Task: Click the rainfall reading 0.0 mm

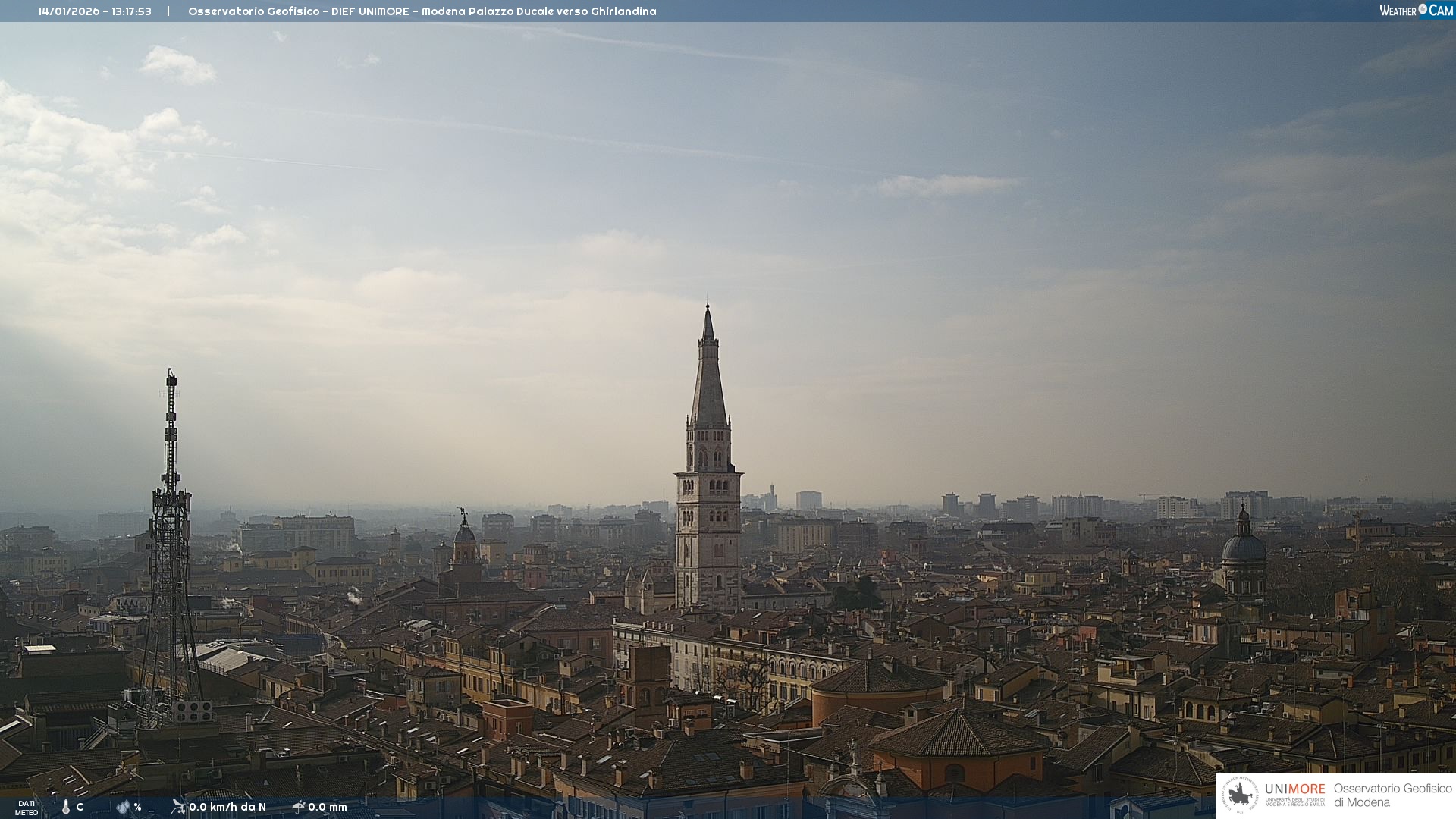Action: point(328,807)
